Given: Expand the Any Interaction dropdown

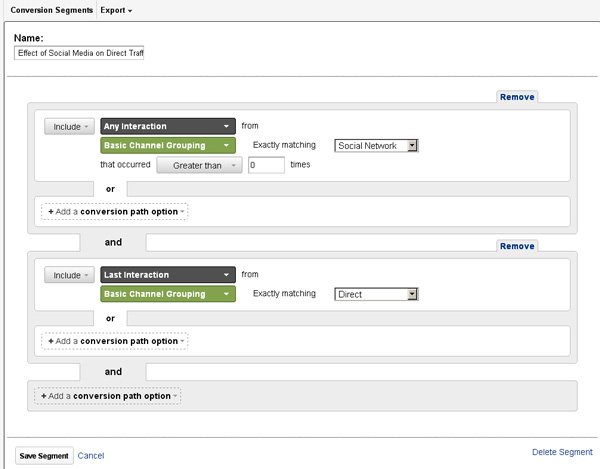Looking at the screenshot, I should pyautogui.click(x=168, y=126).
